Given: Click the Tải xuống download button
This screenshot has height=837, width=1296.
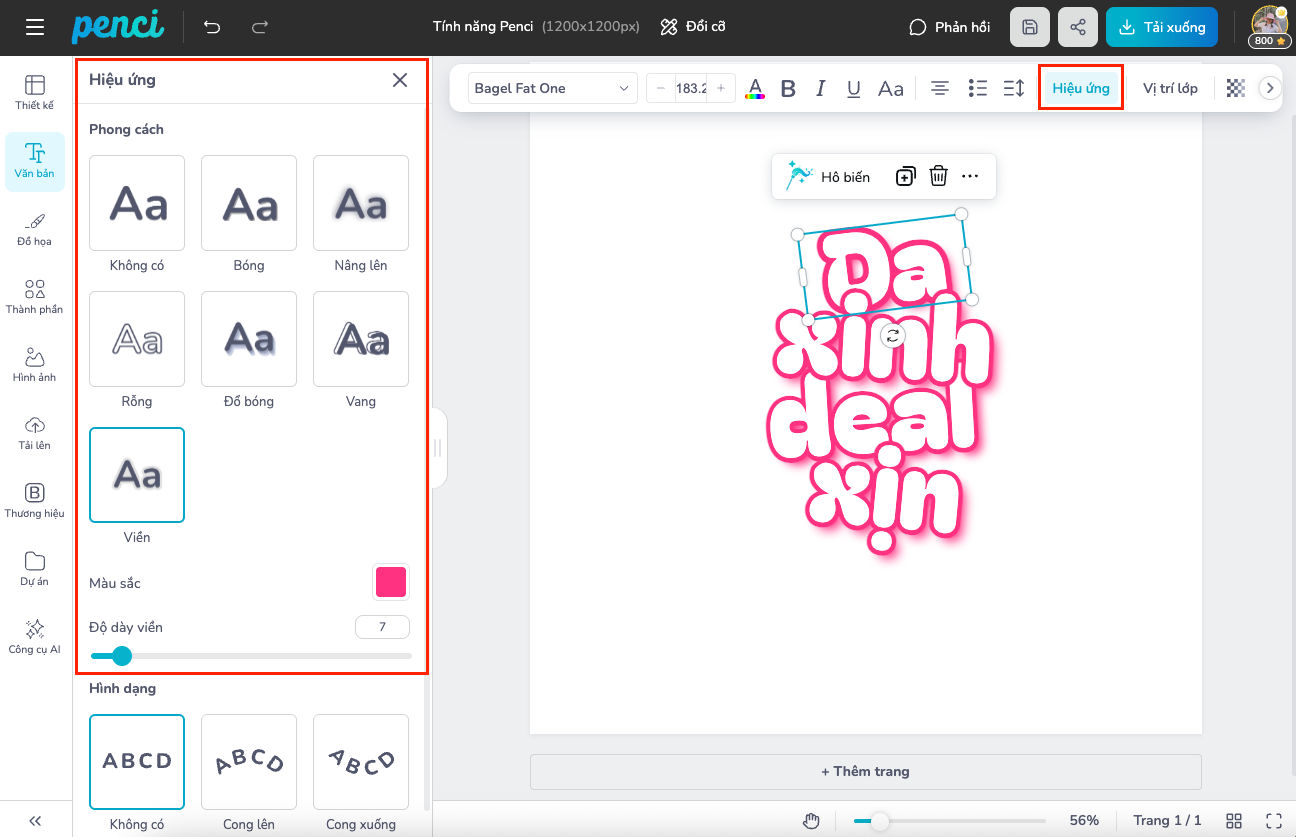Looking at the screenshot, I should 1161,27.
